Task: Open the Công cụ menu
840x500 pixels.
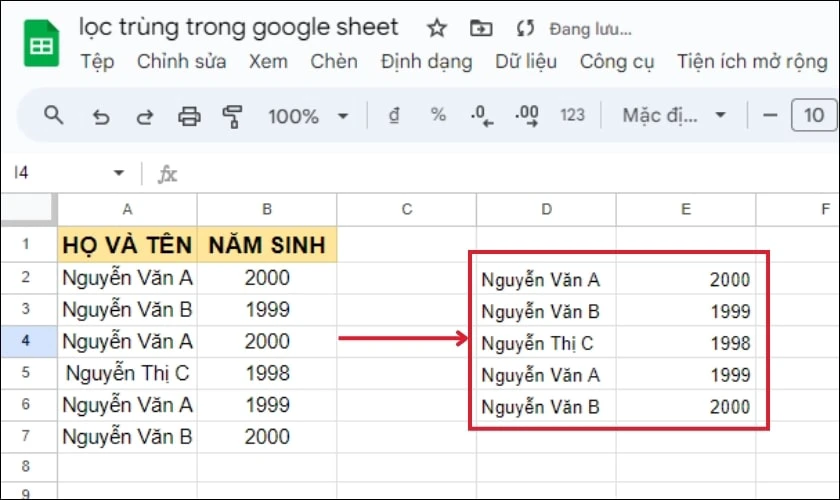Action: click(617, 62)
